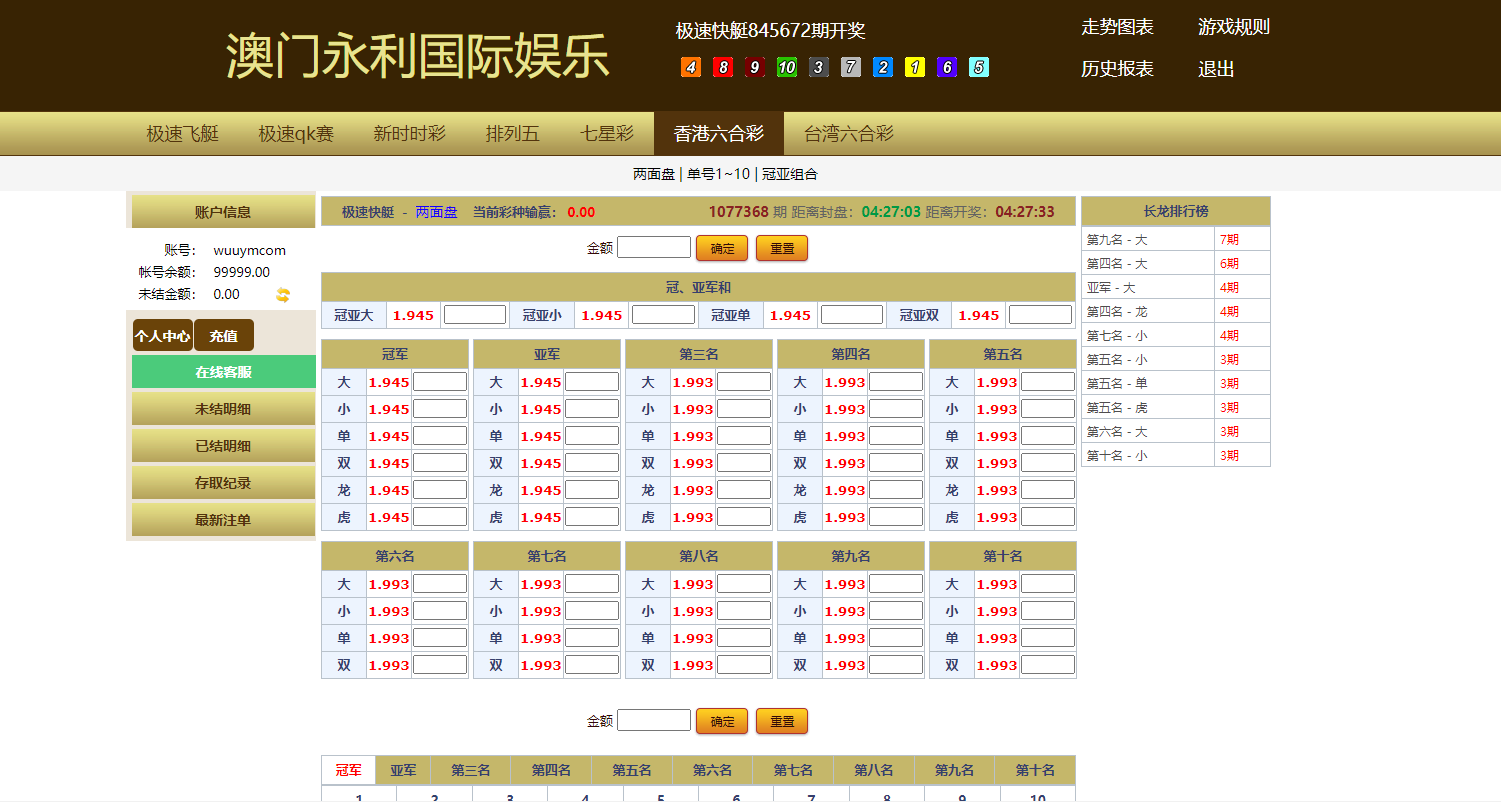Click the orange number 4 ball
The height and width of the screenshot is (802, 1501).
click(x=689, y=67)
